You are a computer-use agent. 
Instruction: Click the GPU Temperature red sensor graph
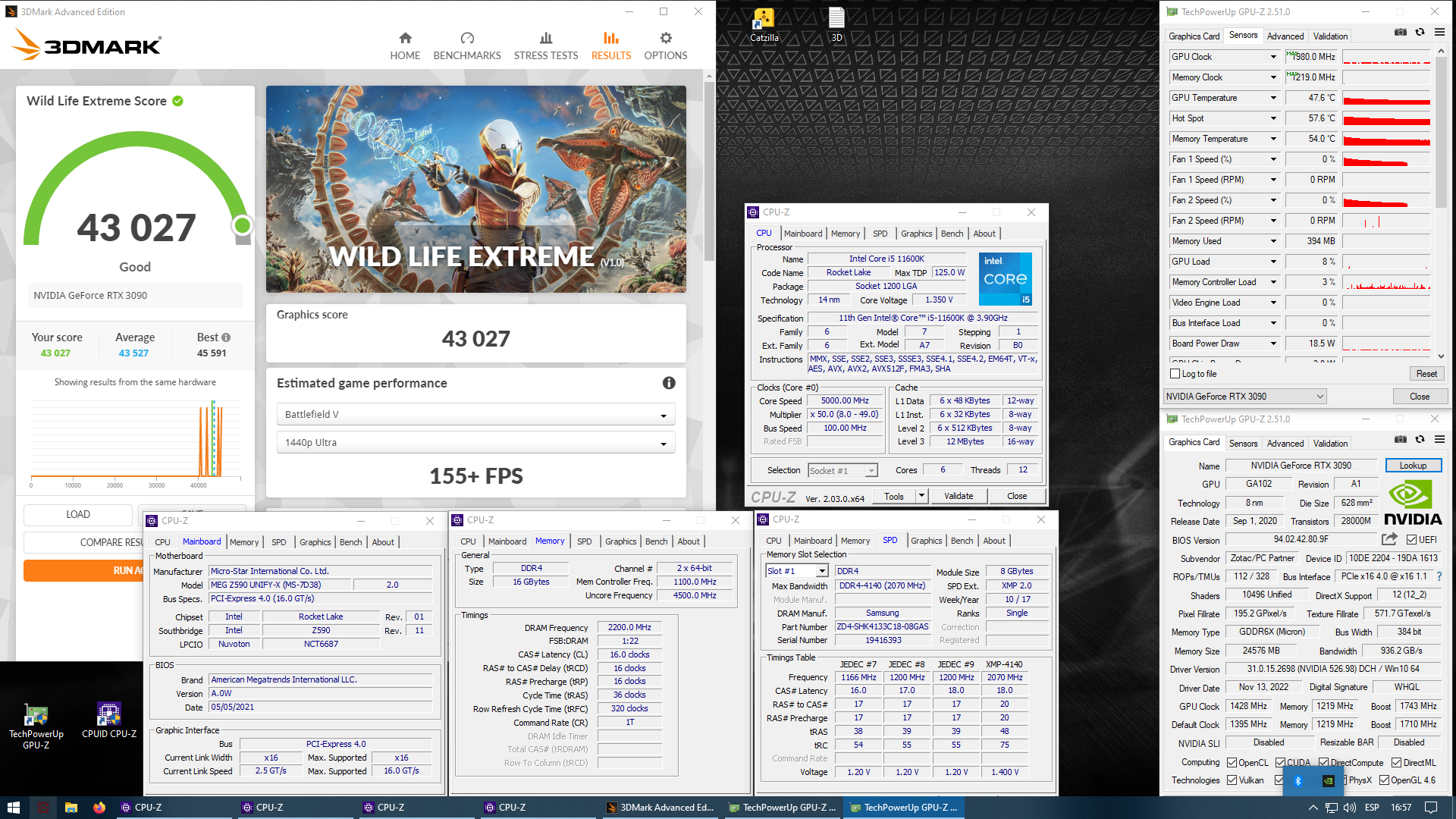(1385, 98)
